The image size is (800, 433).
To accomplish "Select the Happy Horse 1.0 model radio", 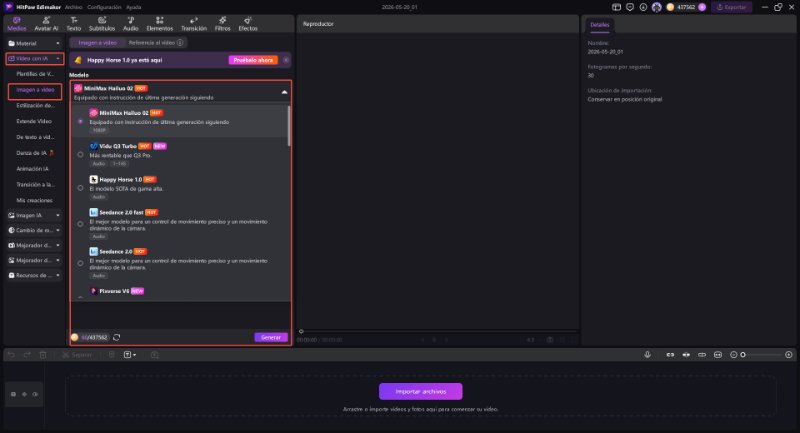I will pos(80,188).
